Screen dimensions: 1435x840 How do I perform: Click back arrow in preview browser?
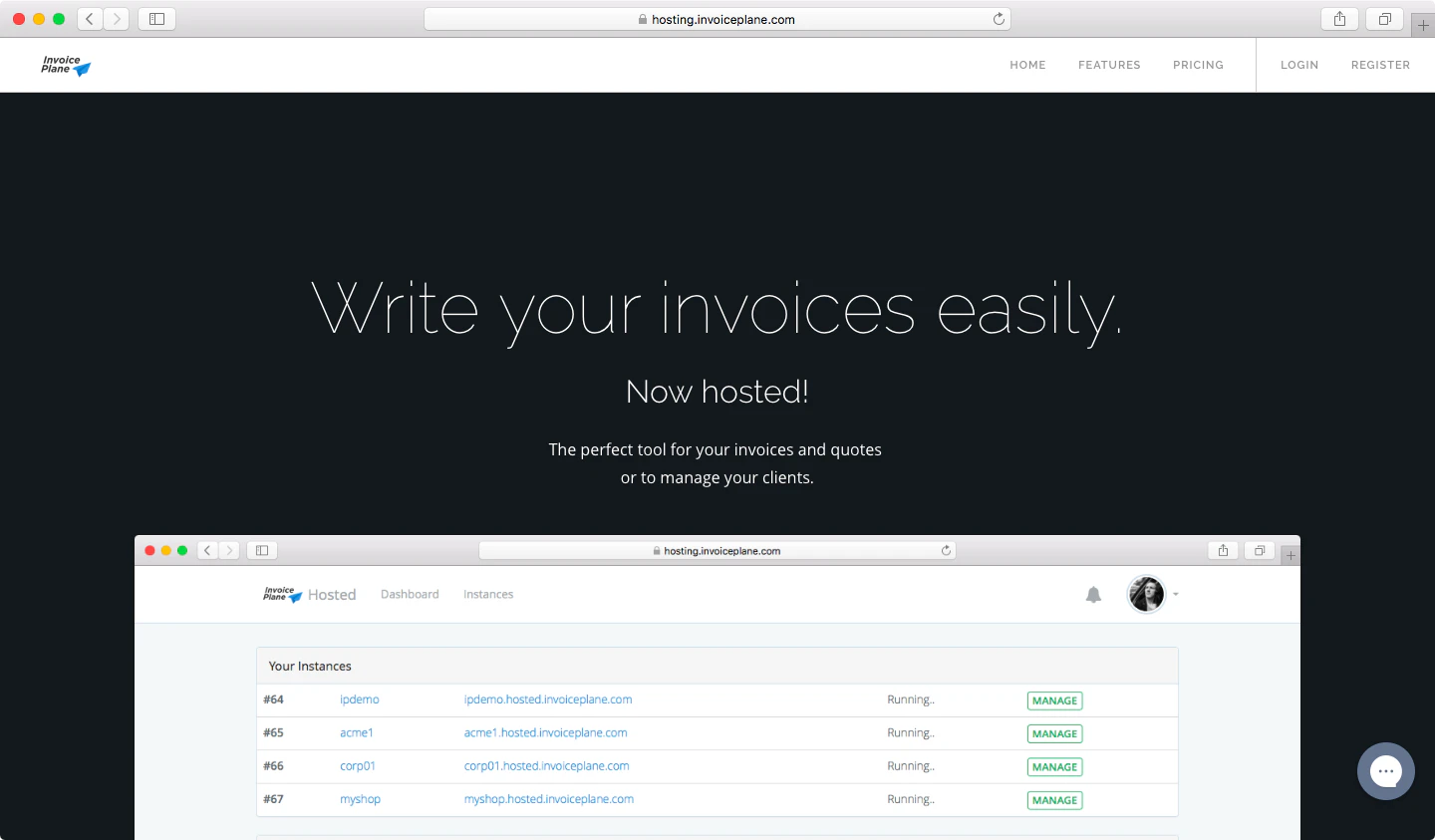207,550
